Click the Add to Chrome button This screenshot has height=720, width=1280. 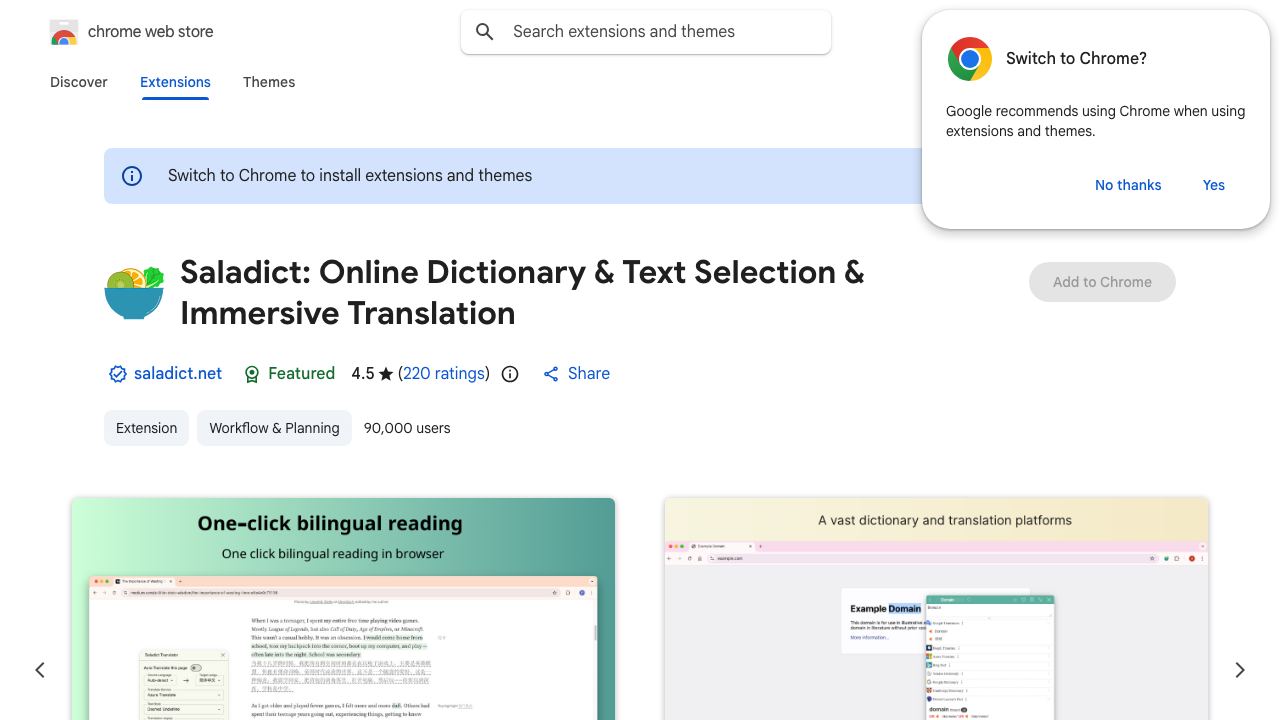coord(1102,282)
